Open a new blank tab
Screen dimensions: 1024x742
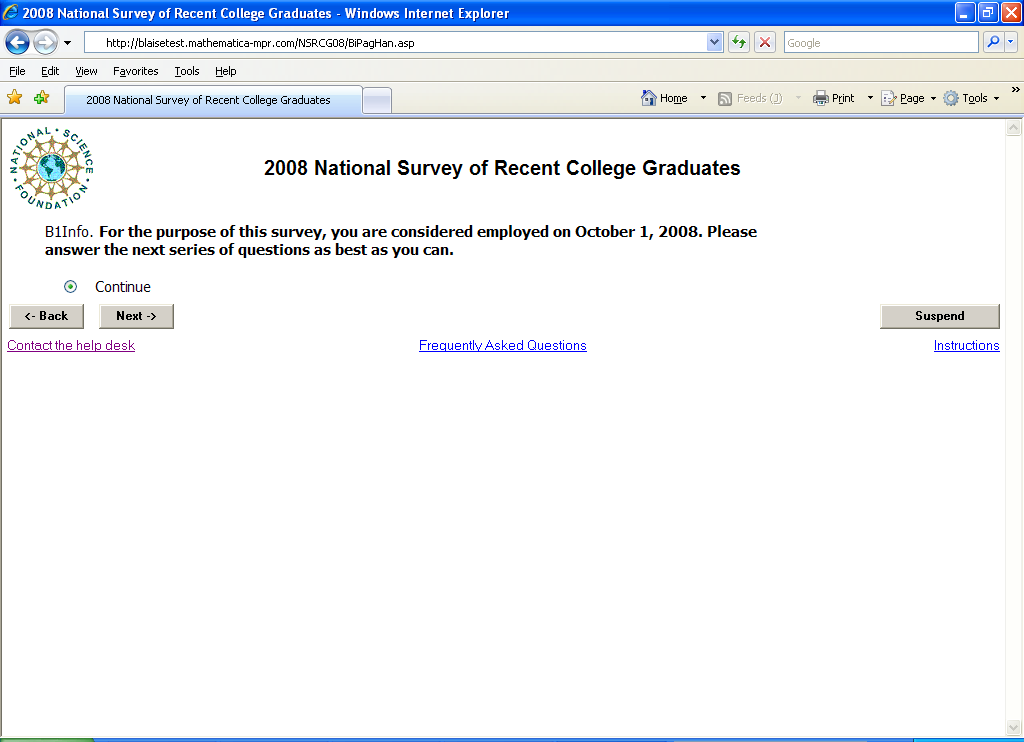[x=377, y=101]
